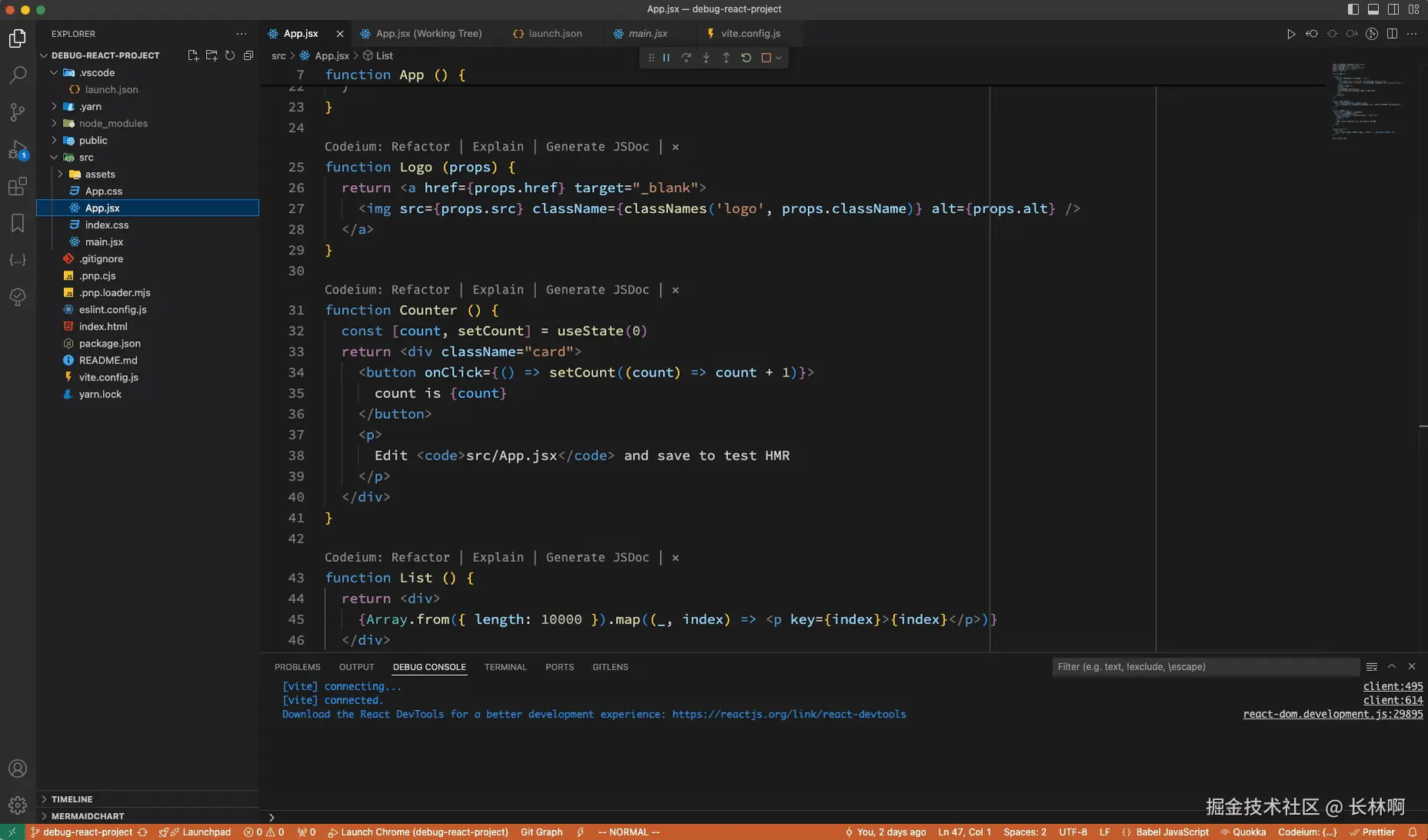Collapse the src folder
This screenshot has width=1428, height=840.
click(x=86, y=158)
